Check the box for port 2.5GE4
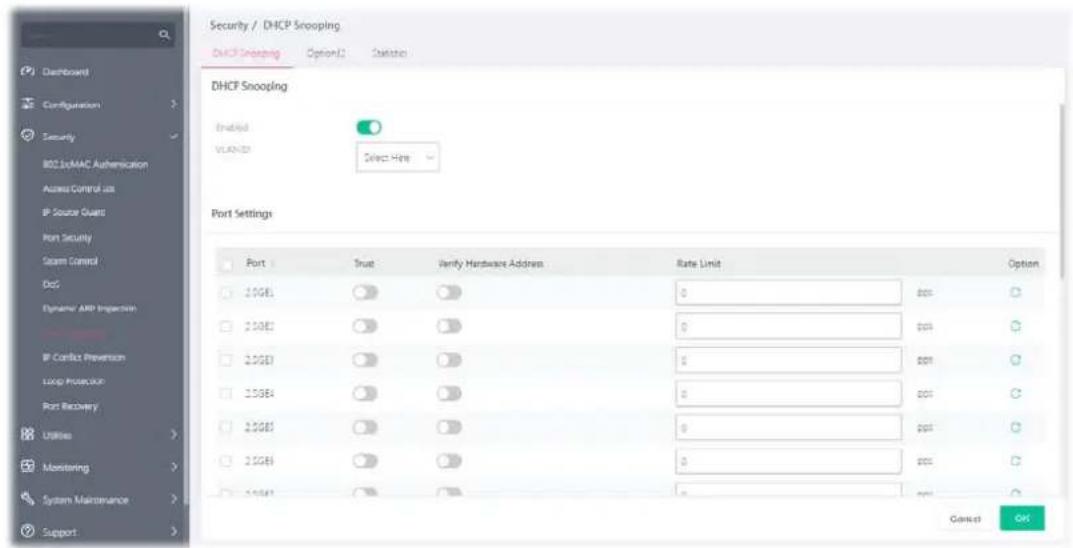 226,394
